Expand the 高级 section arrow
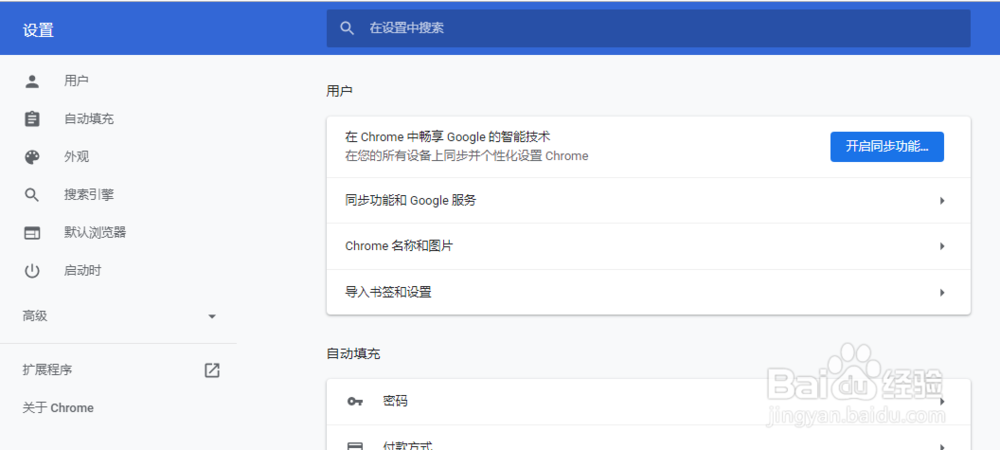This screenshot has height=450, width=1000. [212, 316]
